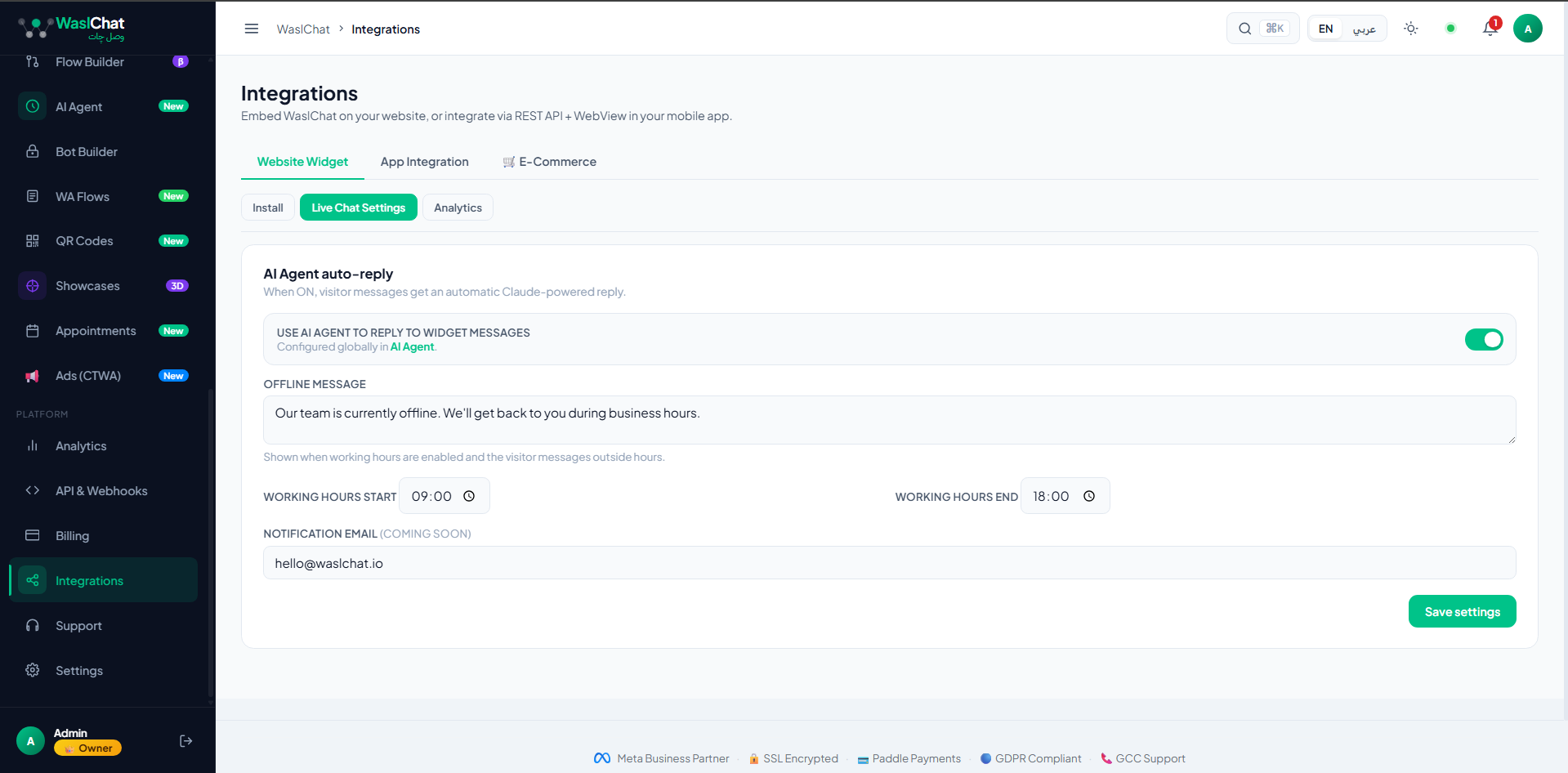Click Save settings button

pyautogui.click(x=1462, y=611)
